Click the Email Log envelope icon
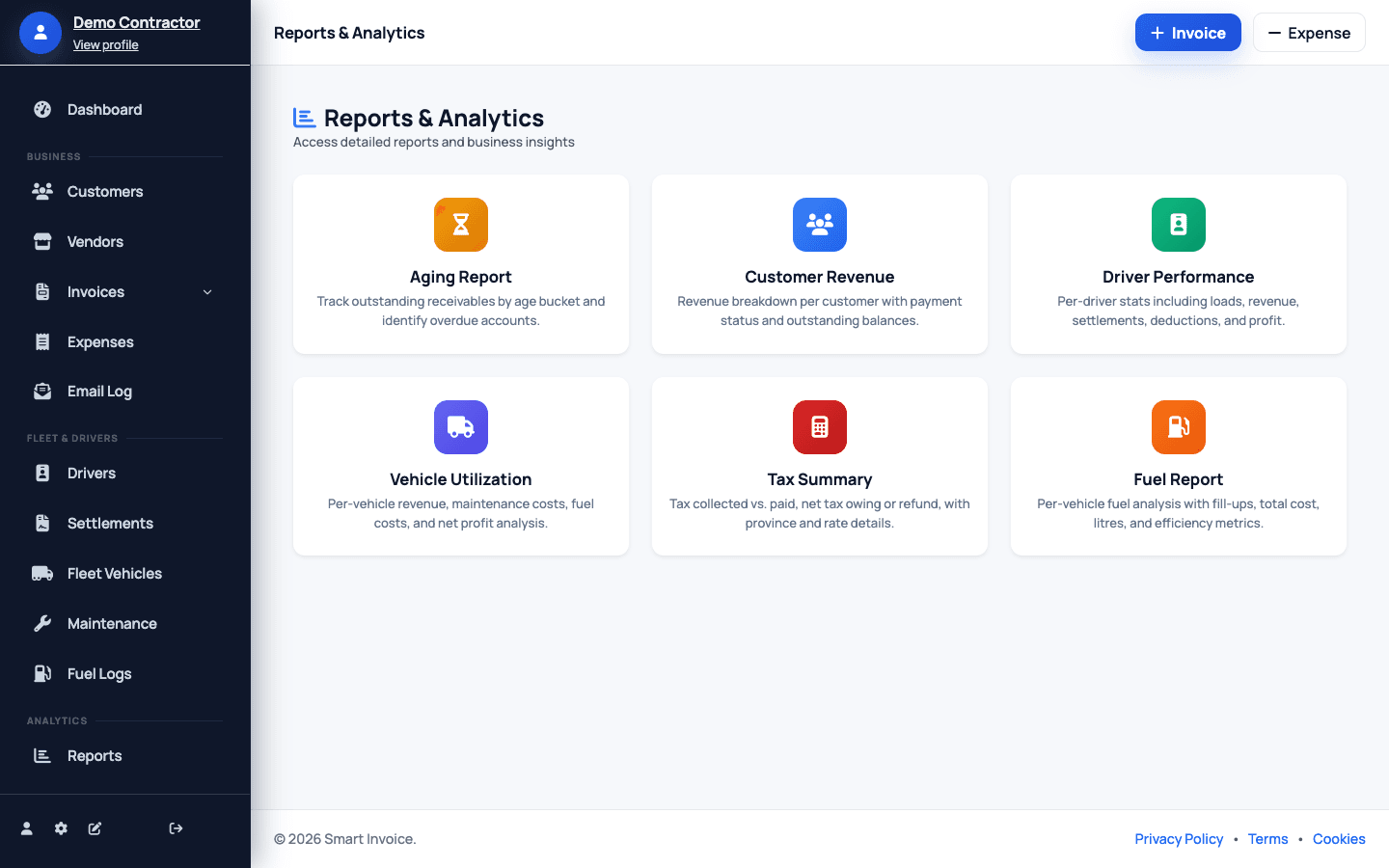The width and height of the screenshot is (1389, 868). coord(42,392)
